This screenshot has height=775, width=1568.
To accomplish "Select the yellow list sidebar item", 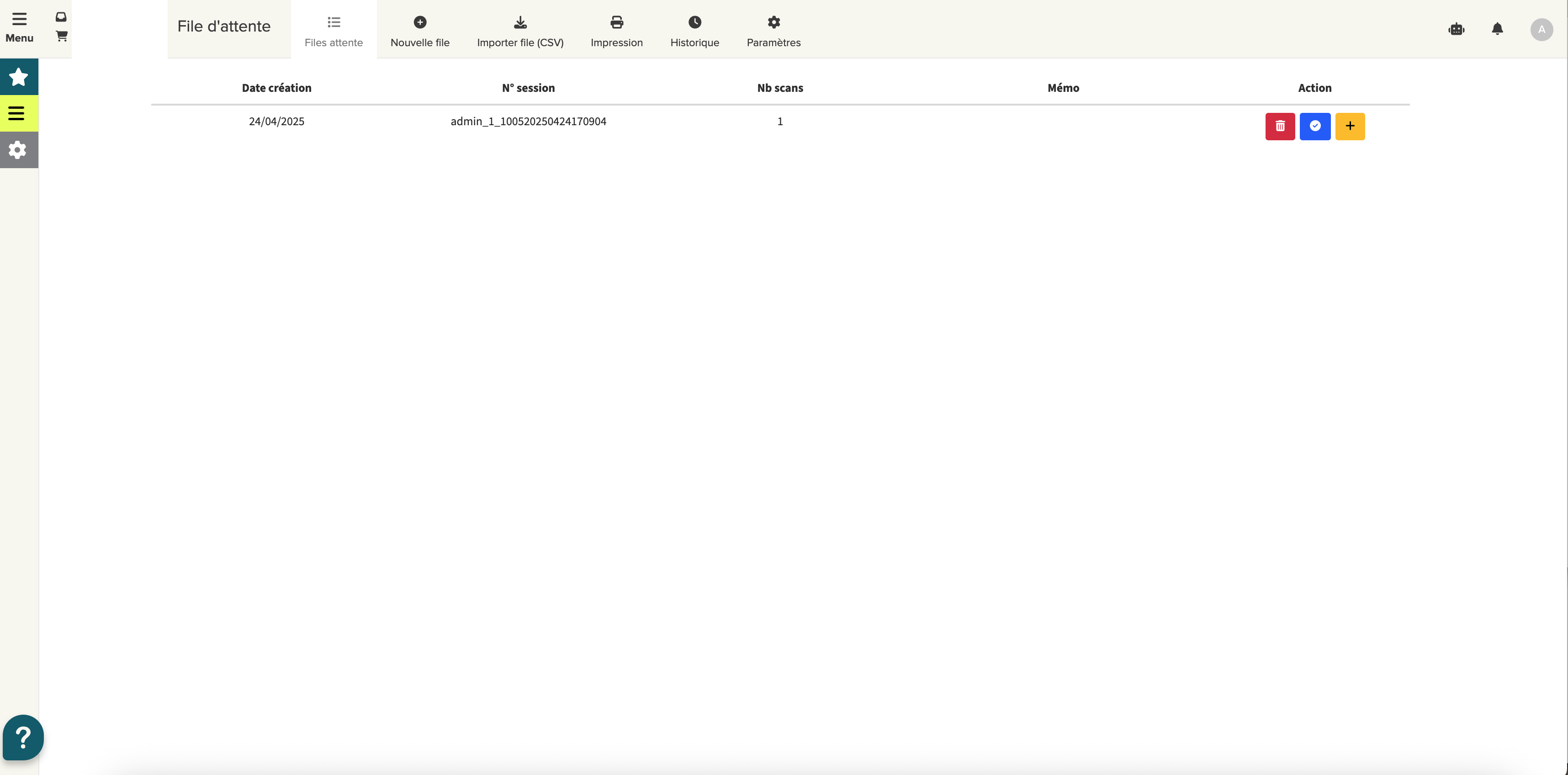I will 19,113.
